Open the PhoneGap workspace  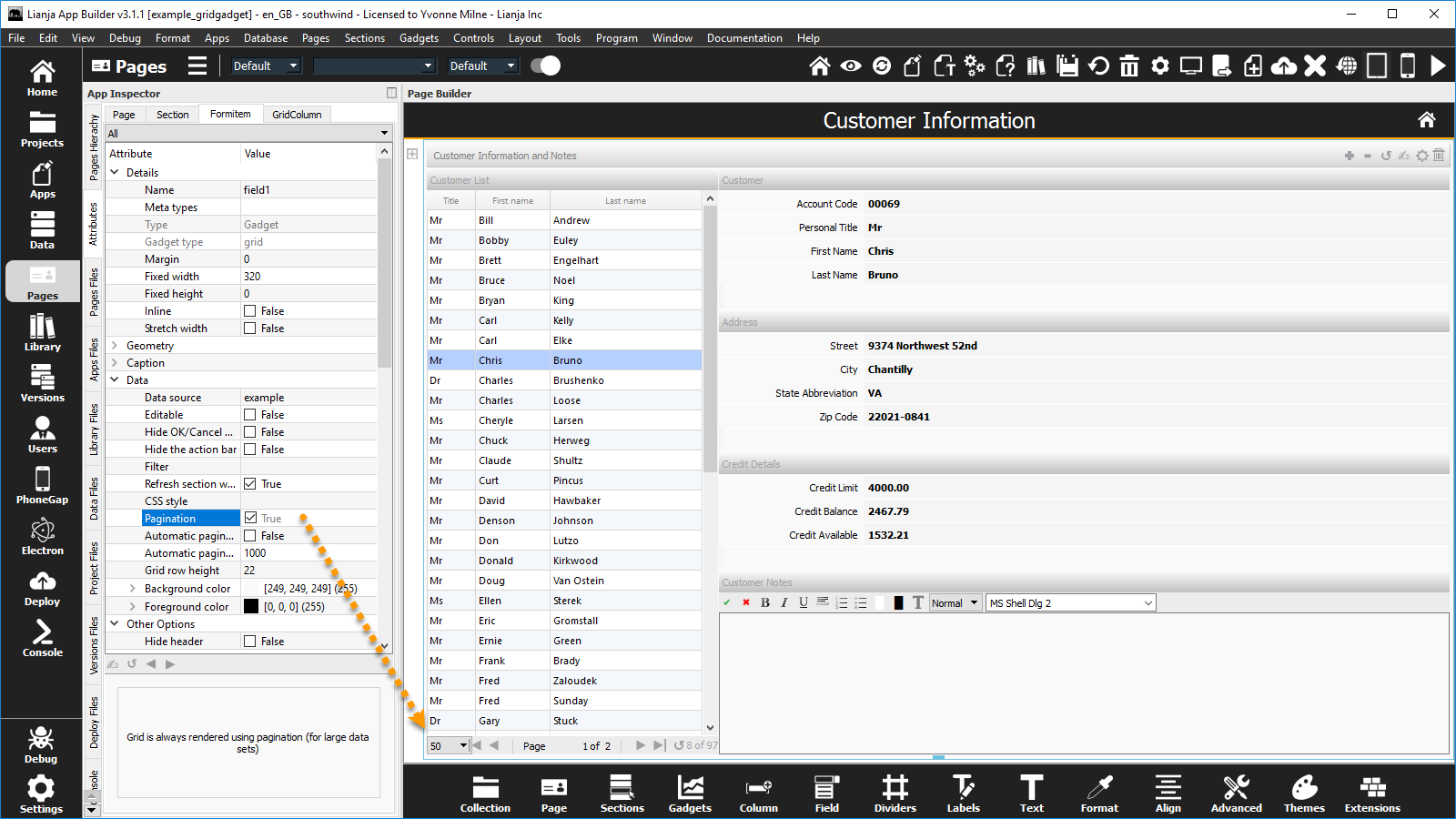click(42, 487)
